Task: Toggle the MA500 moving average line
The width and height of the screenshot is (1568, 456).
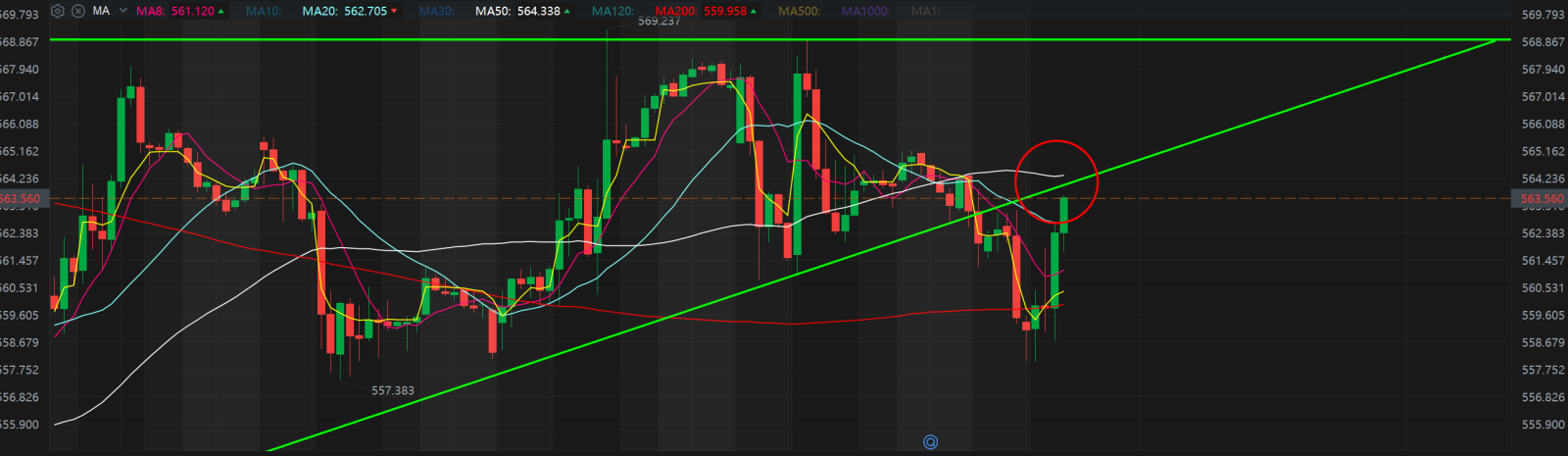Action: (800, 11)
